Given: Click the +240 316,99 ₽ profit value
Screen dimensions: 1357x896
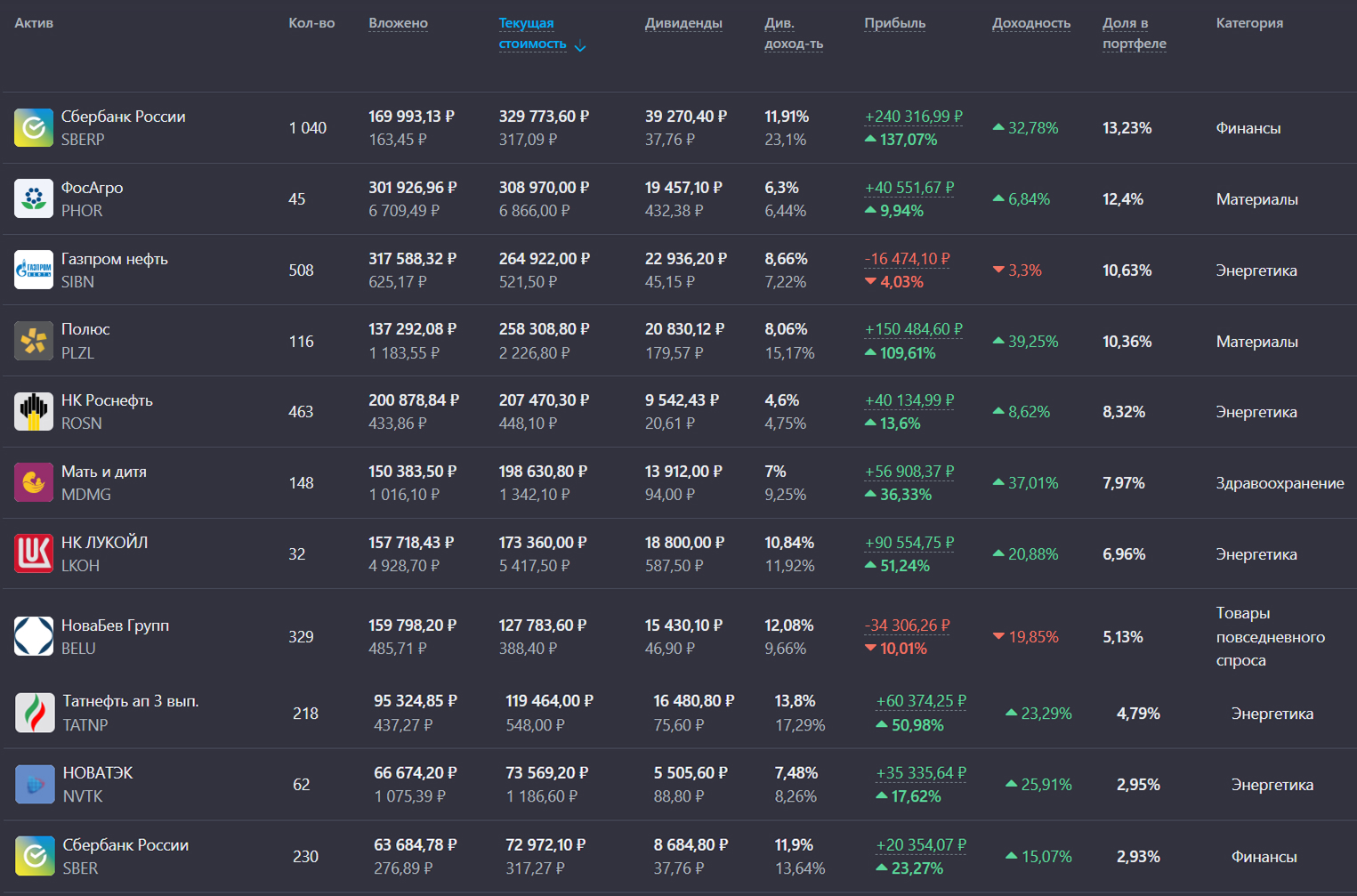Looking at the screenshot, I should (913, 117).
